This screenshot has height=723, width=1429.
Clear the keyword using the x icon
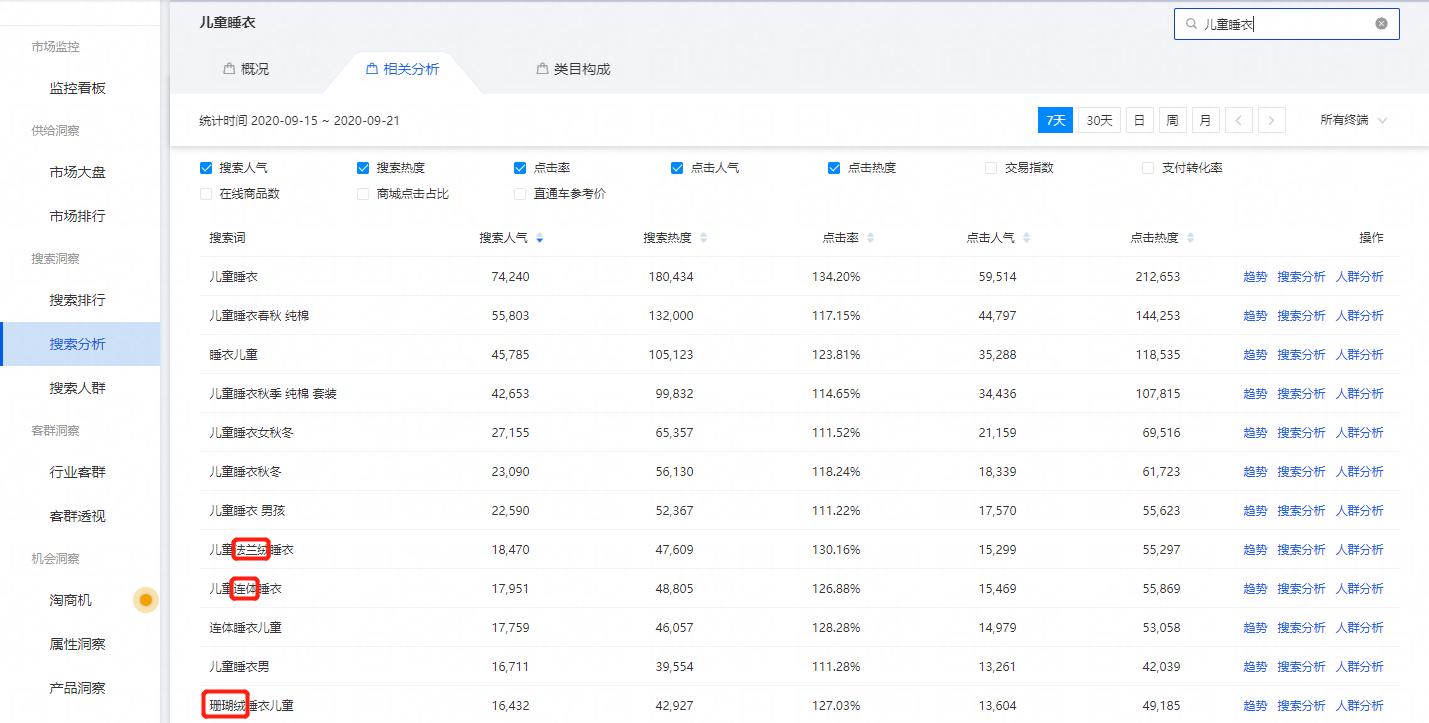(1381, 23)
